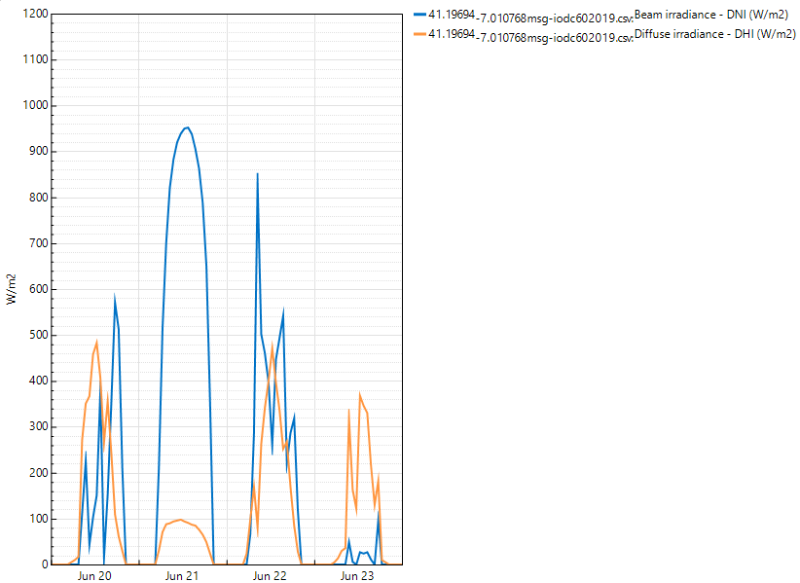The image size is (800, 583).
Task: Click the W/m2 y-axis title
Action: click(12, 289)
